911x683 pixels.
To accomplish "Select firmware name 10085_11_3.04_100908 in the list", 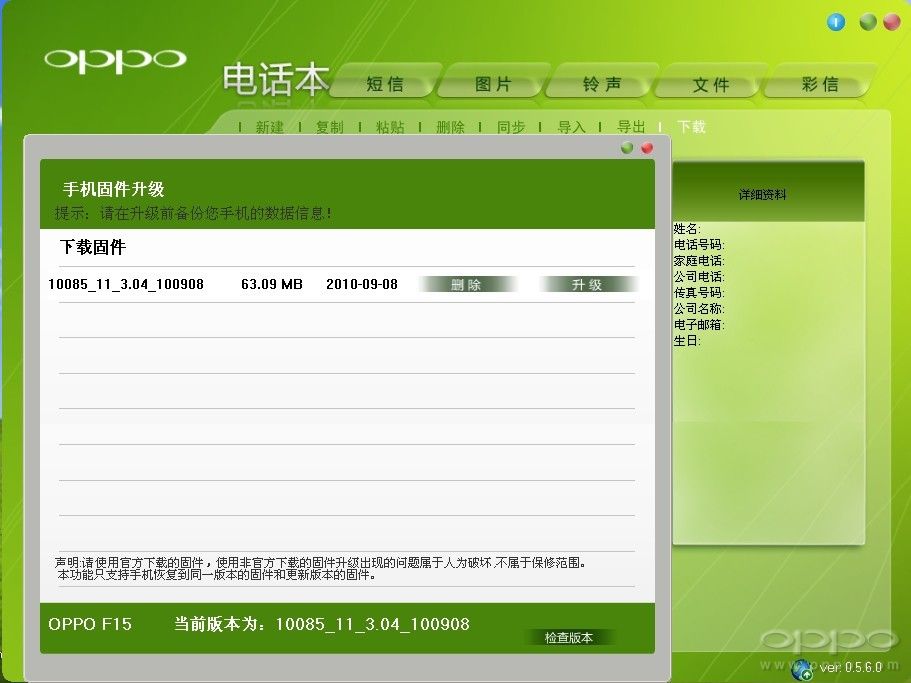I will point(126,284).
